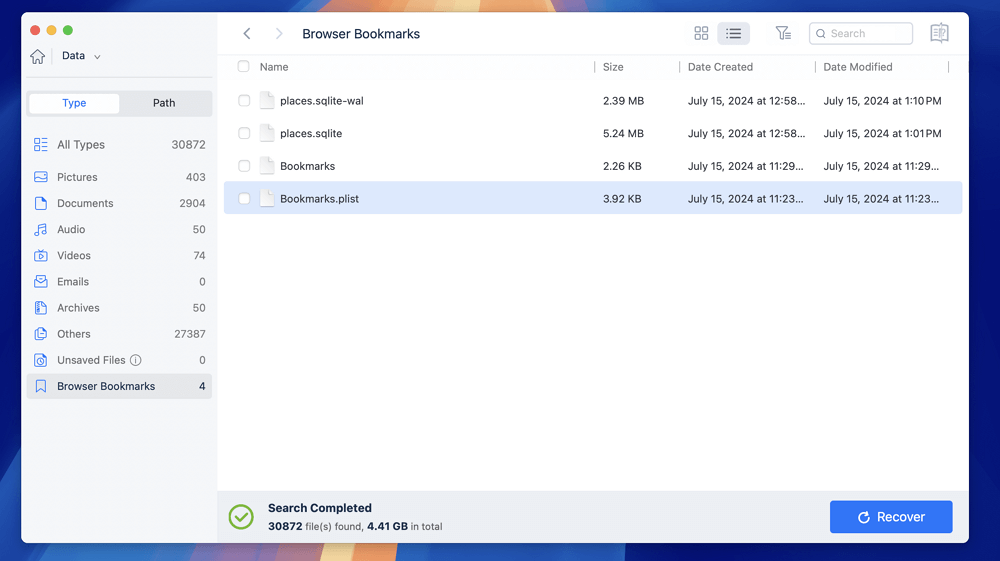
Task: Click the Archives zip icon
Action: pyautogui.click(x=41, y=308)
